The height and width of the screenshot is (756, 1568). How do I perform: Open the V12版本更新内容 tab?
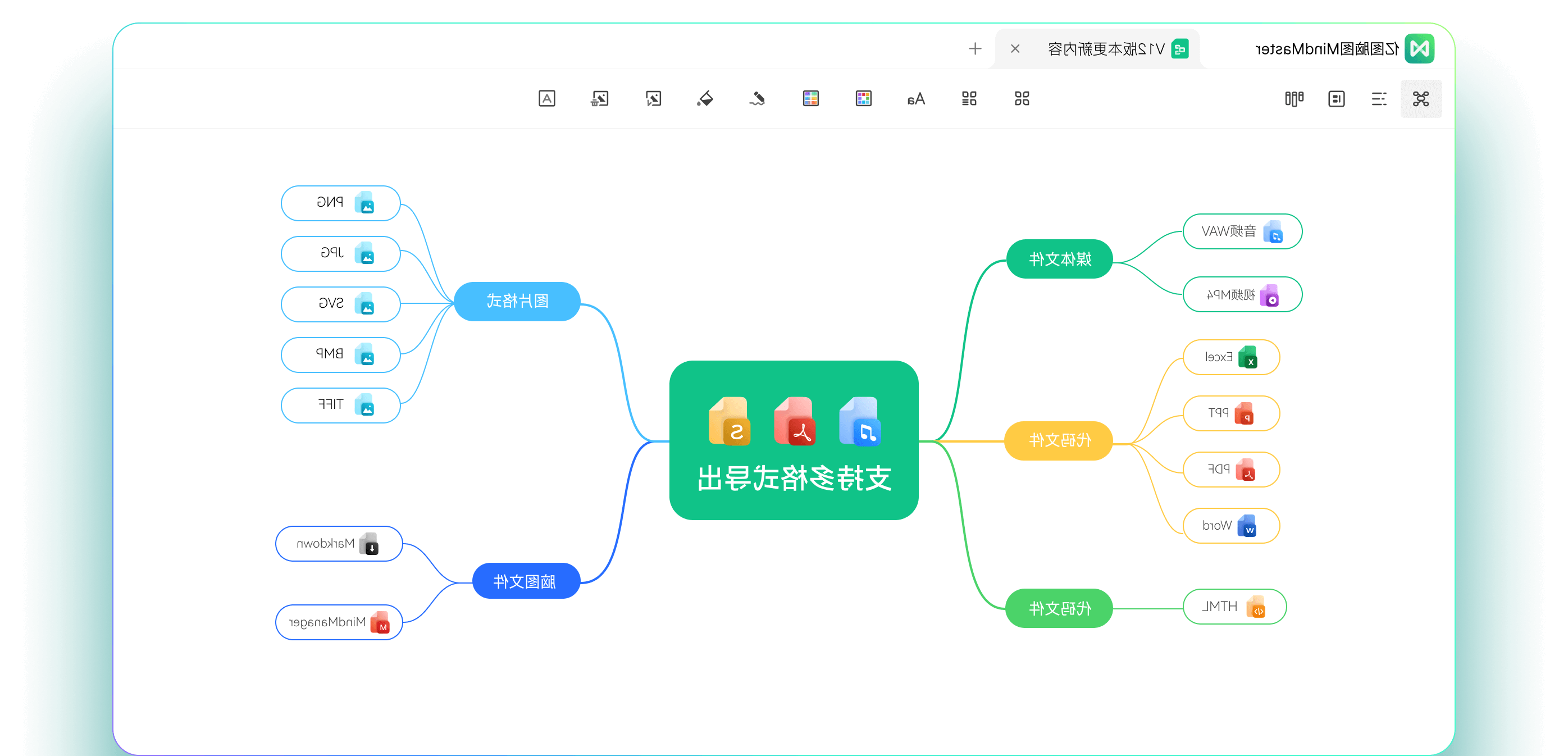coord(1097,49)
